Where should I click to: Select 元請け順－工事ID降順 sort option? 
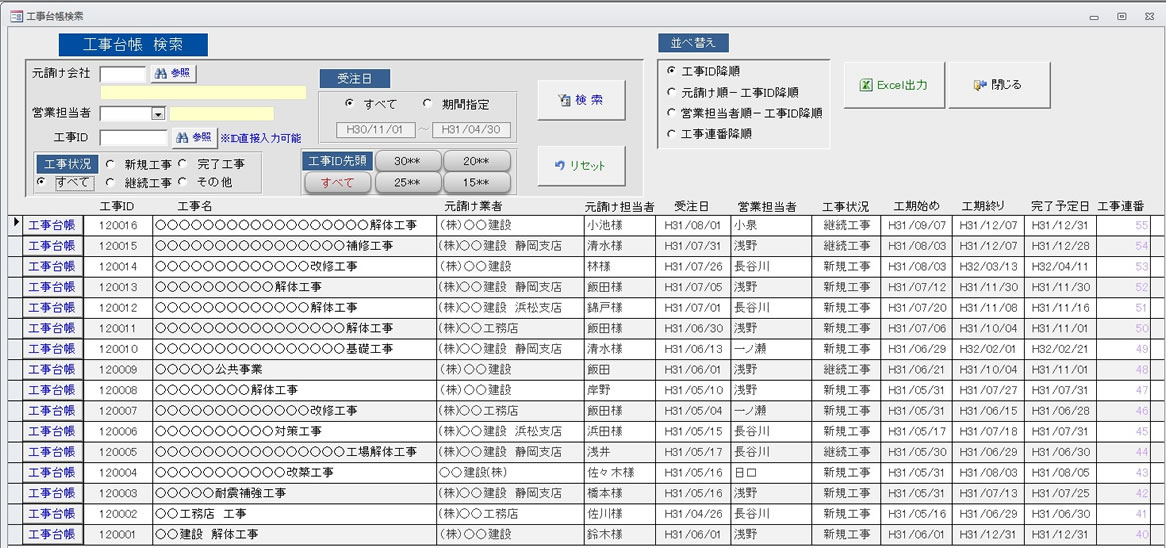(x=671, y=92)
